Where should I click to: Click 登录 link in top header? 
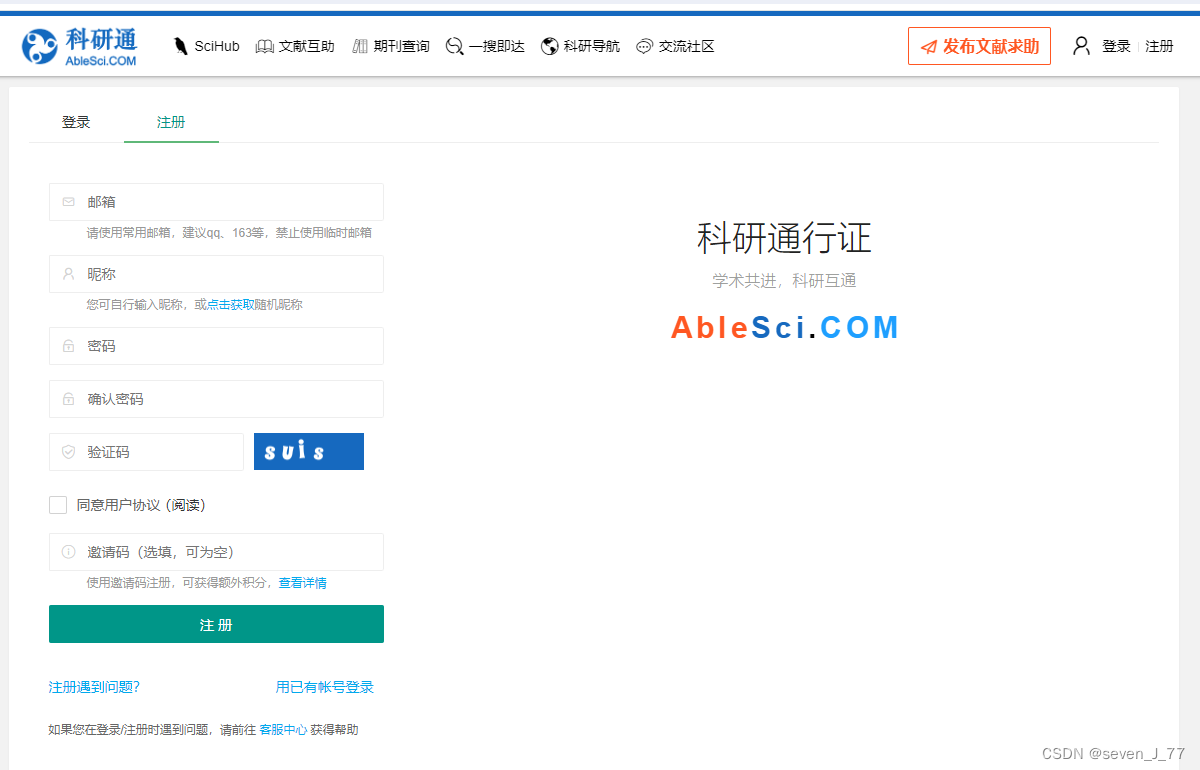tap(1116, 46)
